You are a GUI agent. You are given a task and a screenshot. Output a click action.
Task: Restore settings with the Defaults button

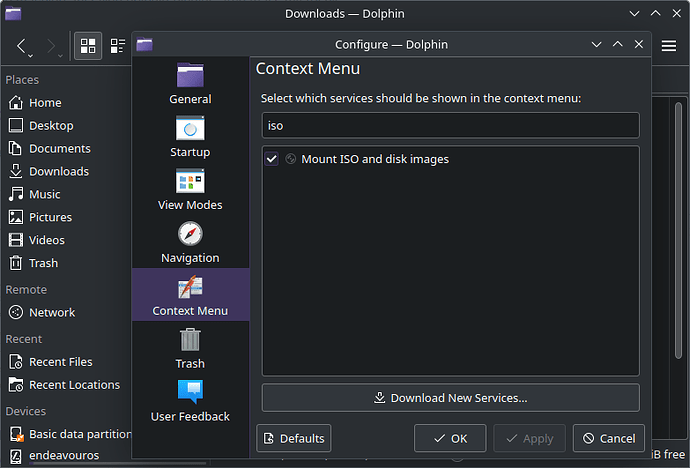pos(294,439)
